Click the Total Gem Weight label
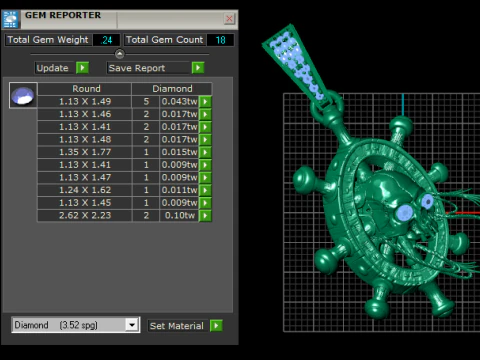 pos(48,40)
